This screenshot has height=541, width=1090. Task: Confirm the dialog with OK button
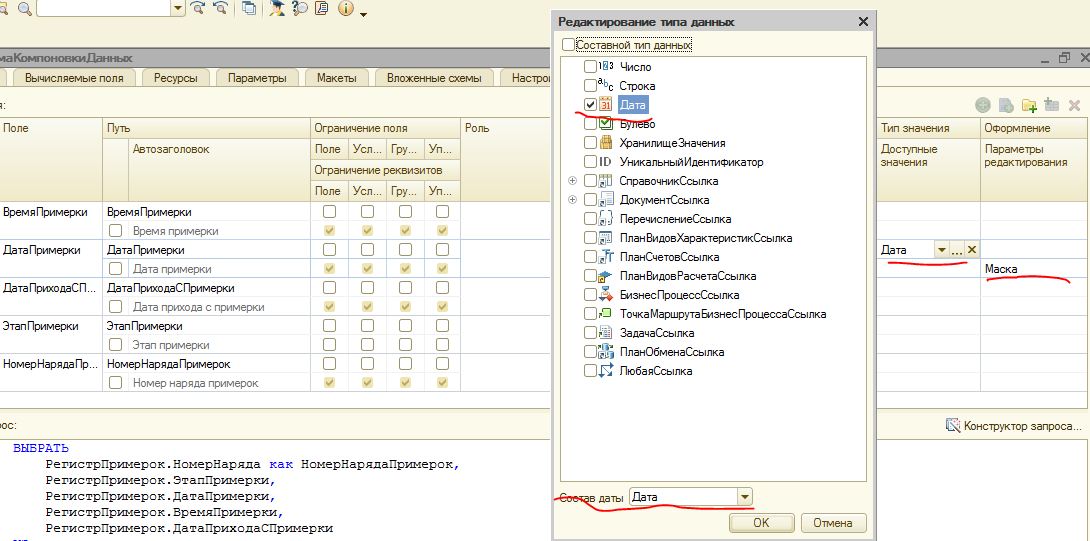[x=761, y=522]
